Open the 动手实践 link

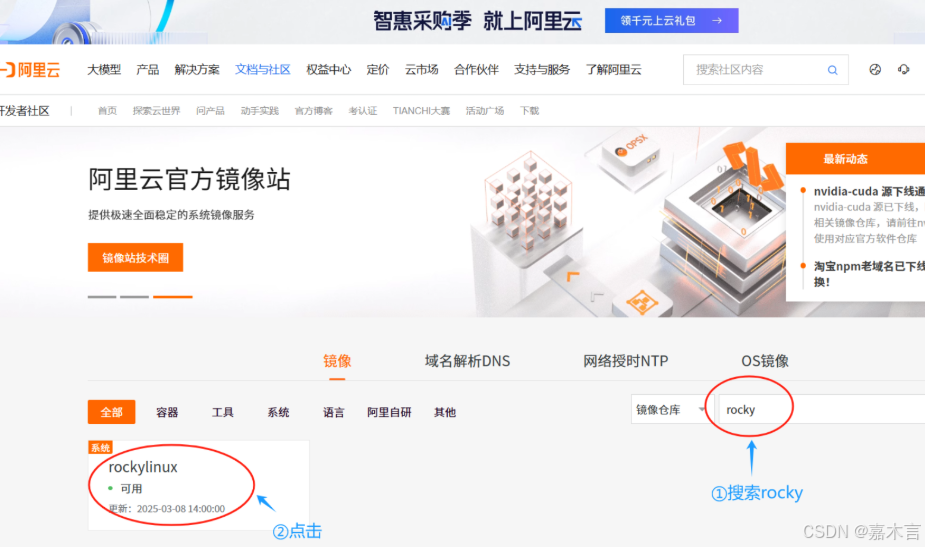(x=260, y=111)
